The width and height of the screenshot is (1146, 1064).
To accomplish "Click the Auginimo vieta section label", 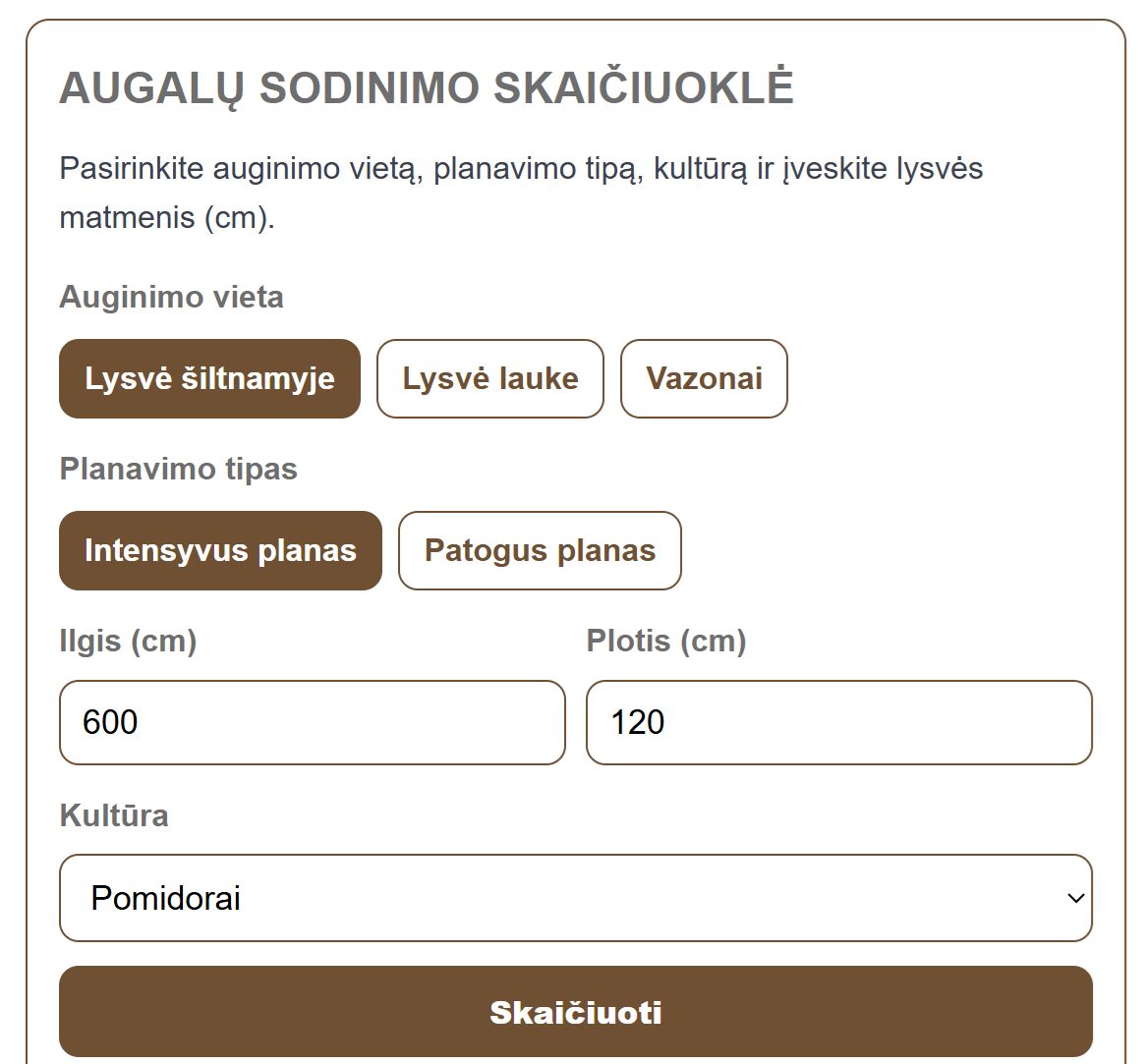I will [171, 297].
